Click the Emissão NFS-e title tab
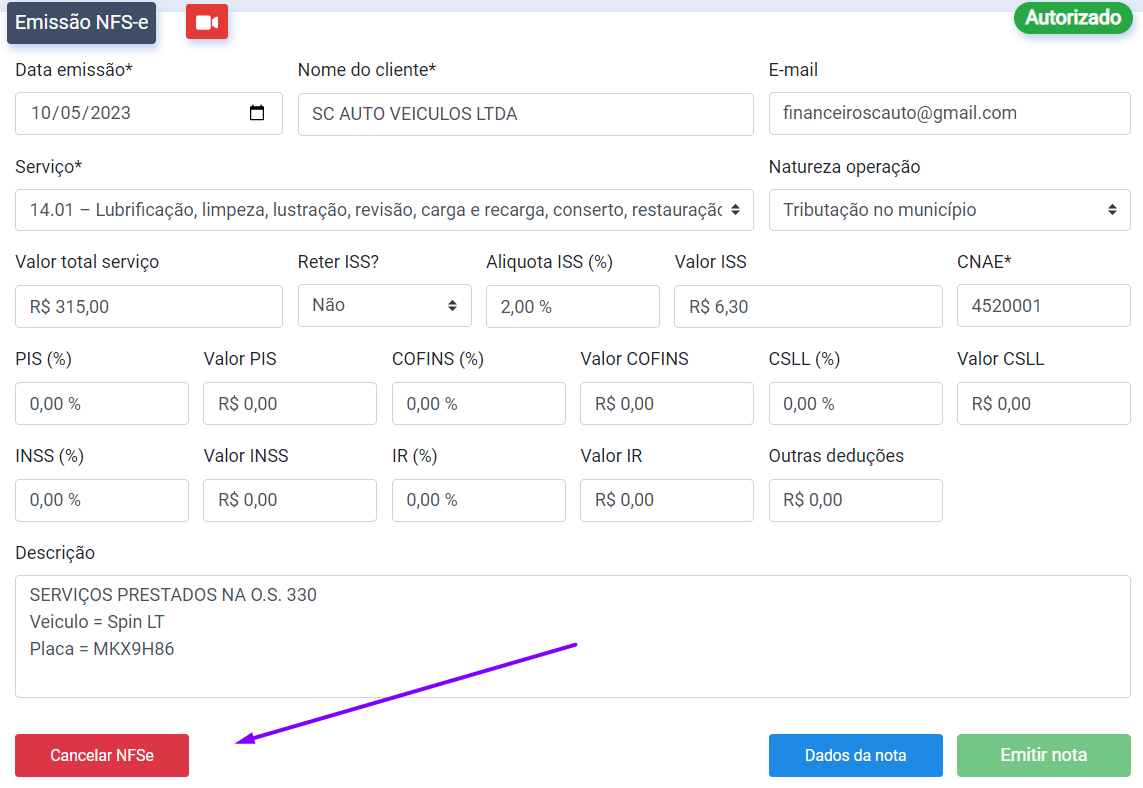1143x788 pixels. (81, 22)
